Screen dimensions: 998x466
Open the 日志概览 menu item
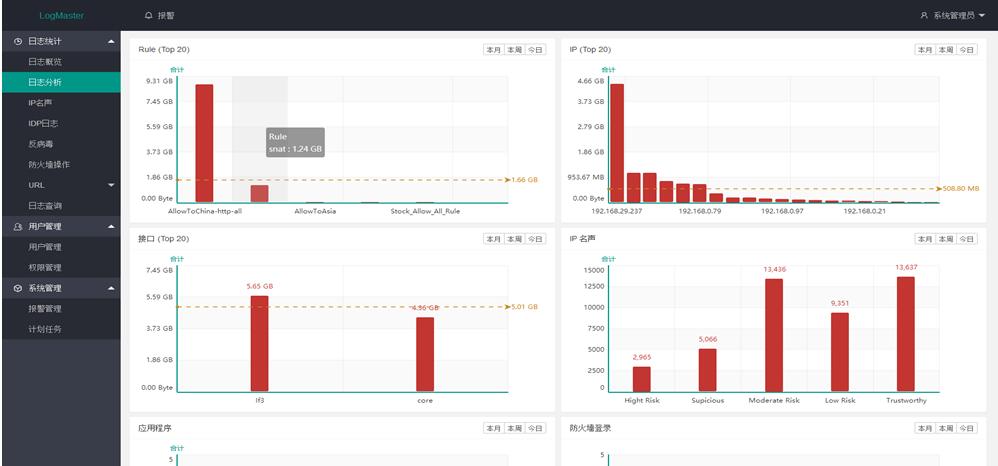pyautogui.click(x=45, y=62)
